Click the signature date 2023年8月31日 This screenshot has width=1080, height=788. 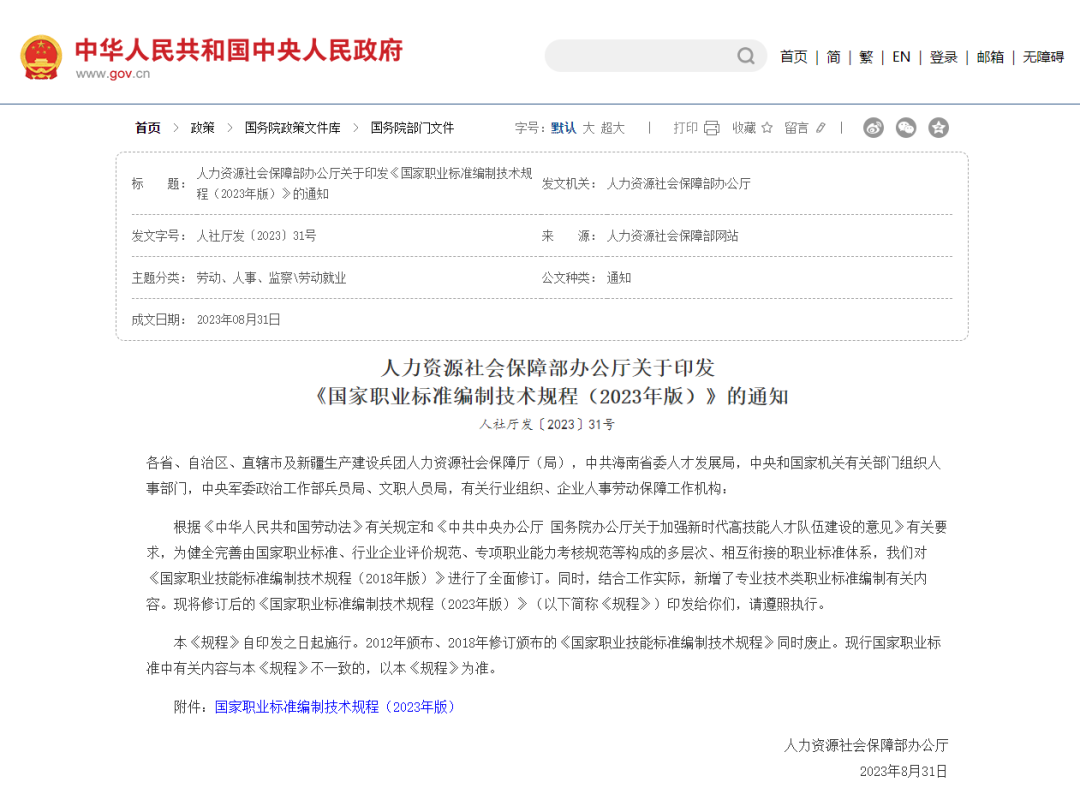point(903,771)
